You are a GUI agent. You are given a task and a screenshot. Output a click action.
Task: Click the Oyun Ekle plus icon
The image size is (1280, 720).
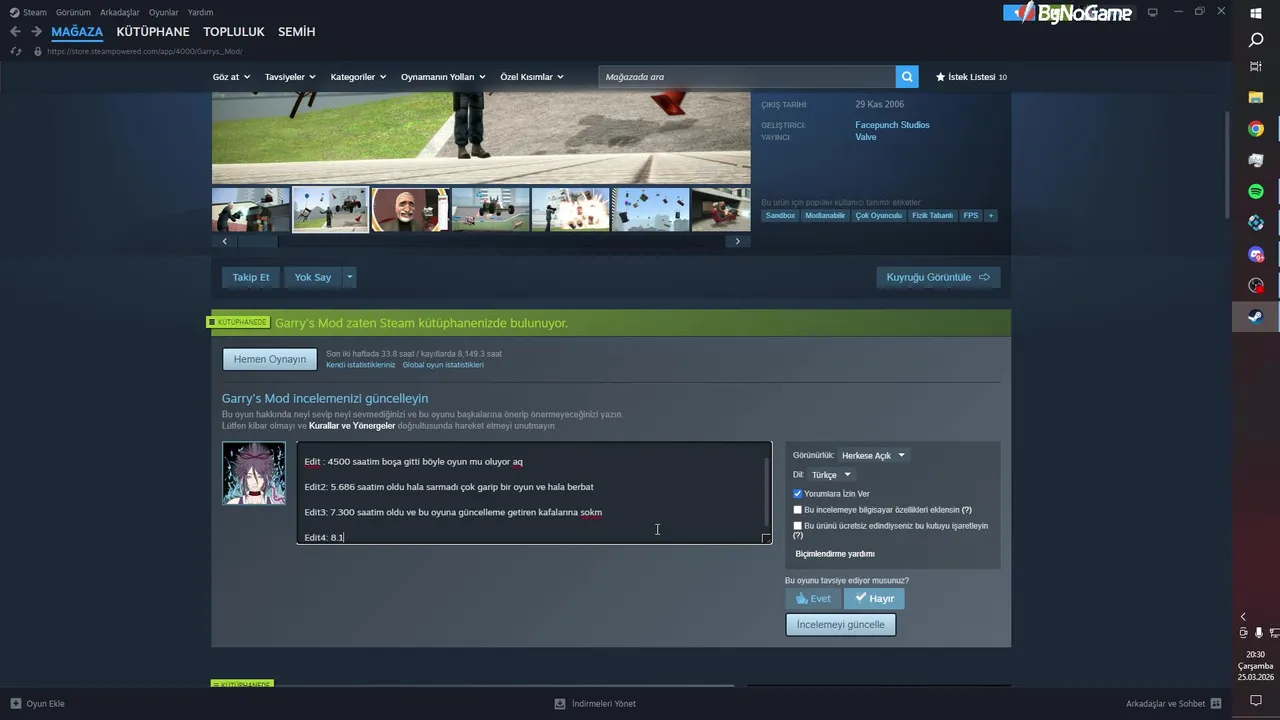click(x=16, y=703)
